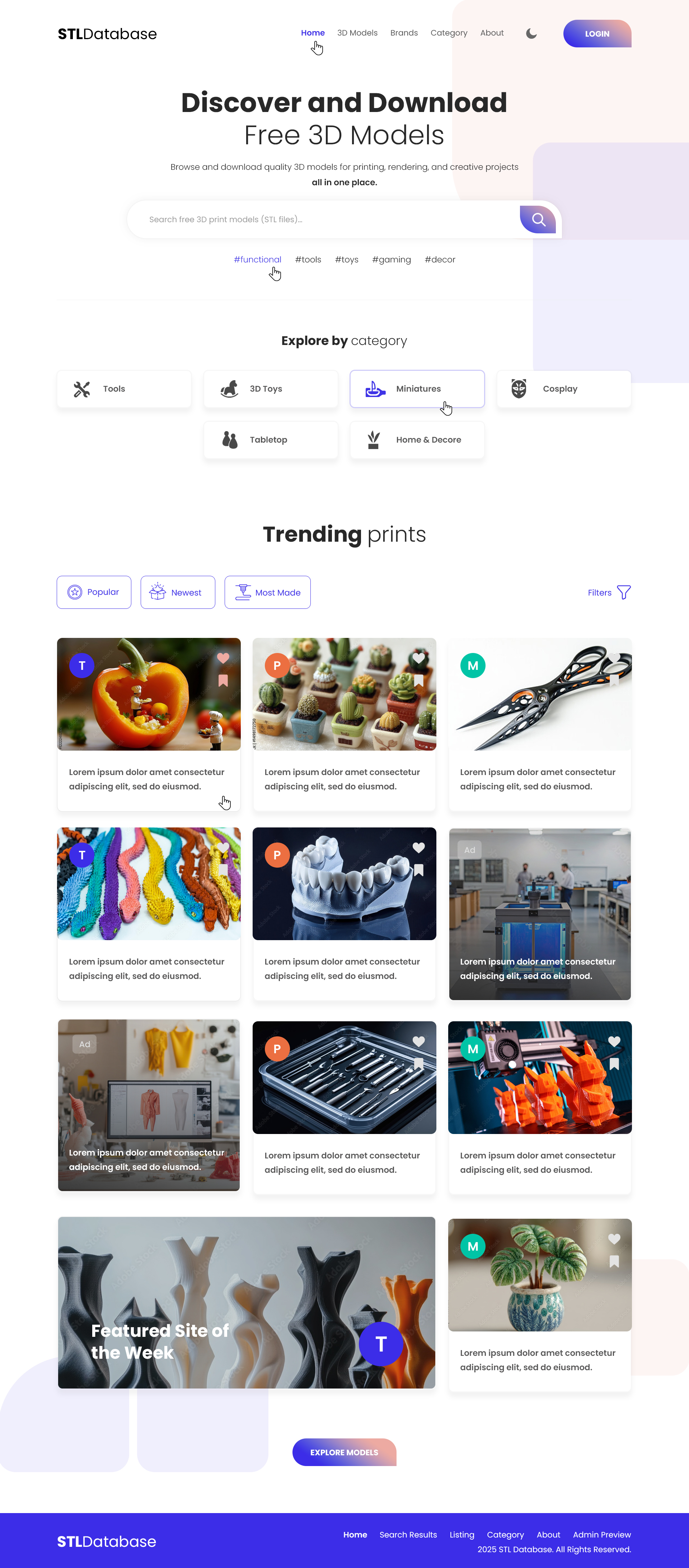The image size is (689, 1568).
Task: Click the orange P avatar on cactus card
Action: tap(277, 666)
